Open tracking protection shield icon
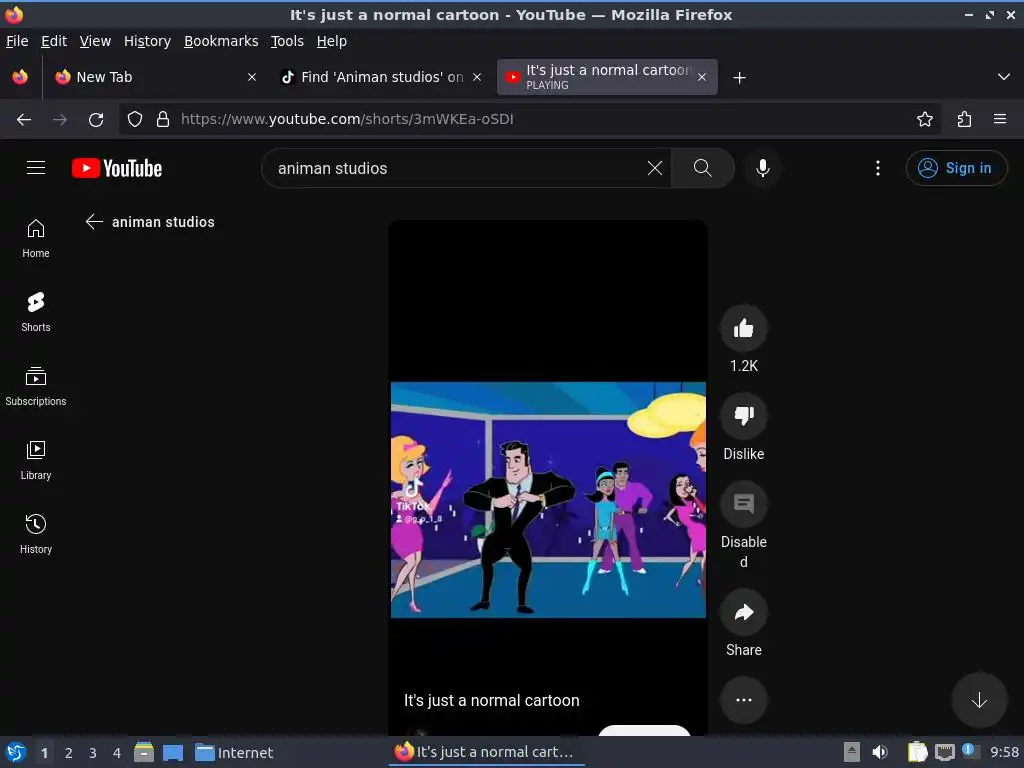1024x768 pixels. click(135, 119)
